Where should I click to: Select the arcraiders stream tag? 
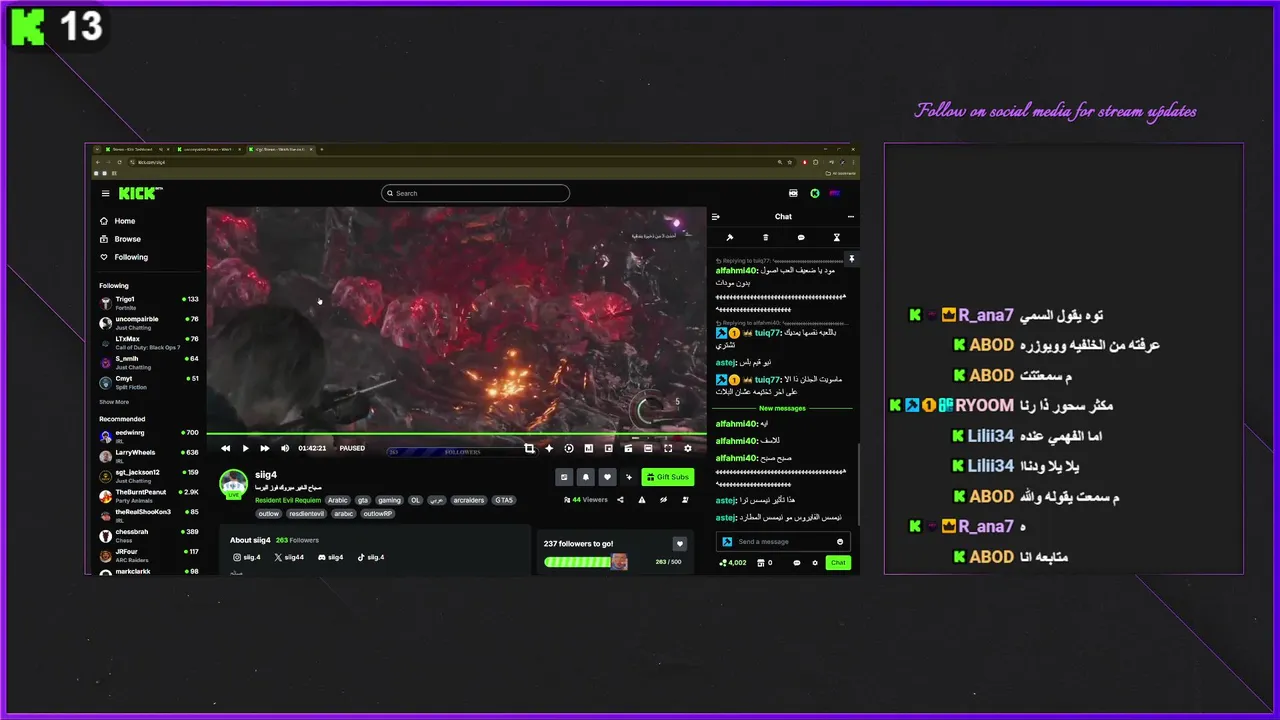tap(468, 500)
